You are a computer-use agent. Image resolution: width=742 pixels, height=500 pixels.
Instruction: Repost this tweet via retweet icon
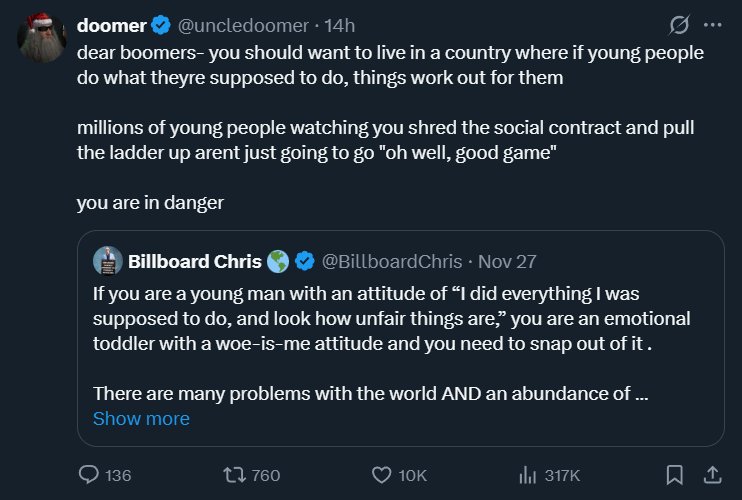click(233, 474)
